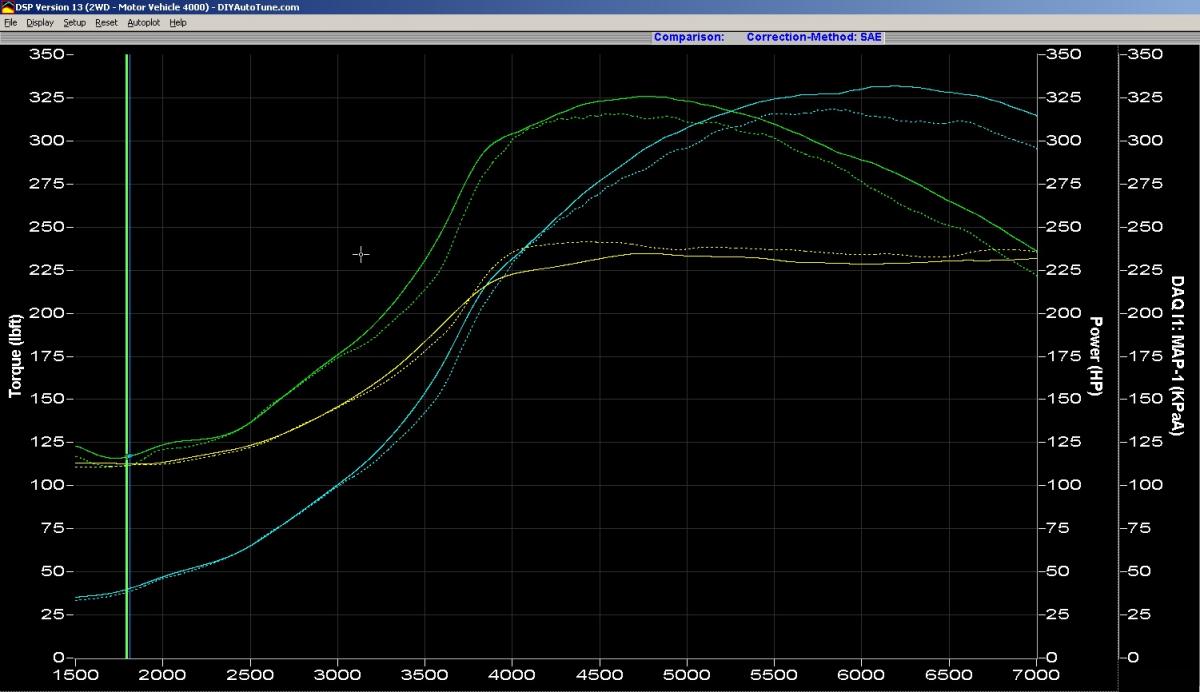Viewport: 1200px width, 692px height.
Task: Click the white crosshair marker on the graph
Action: tap(361, 255)
